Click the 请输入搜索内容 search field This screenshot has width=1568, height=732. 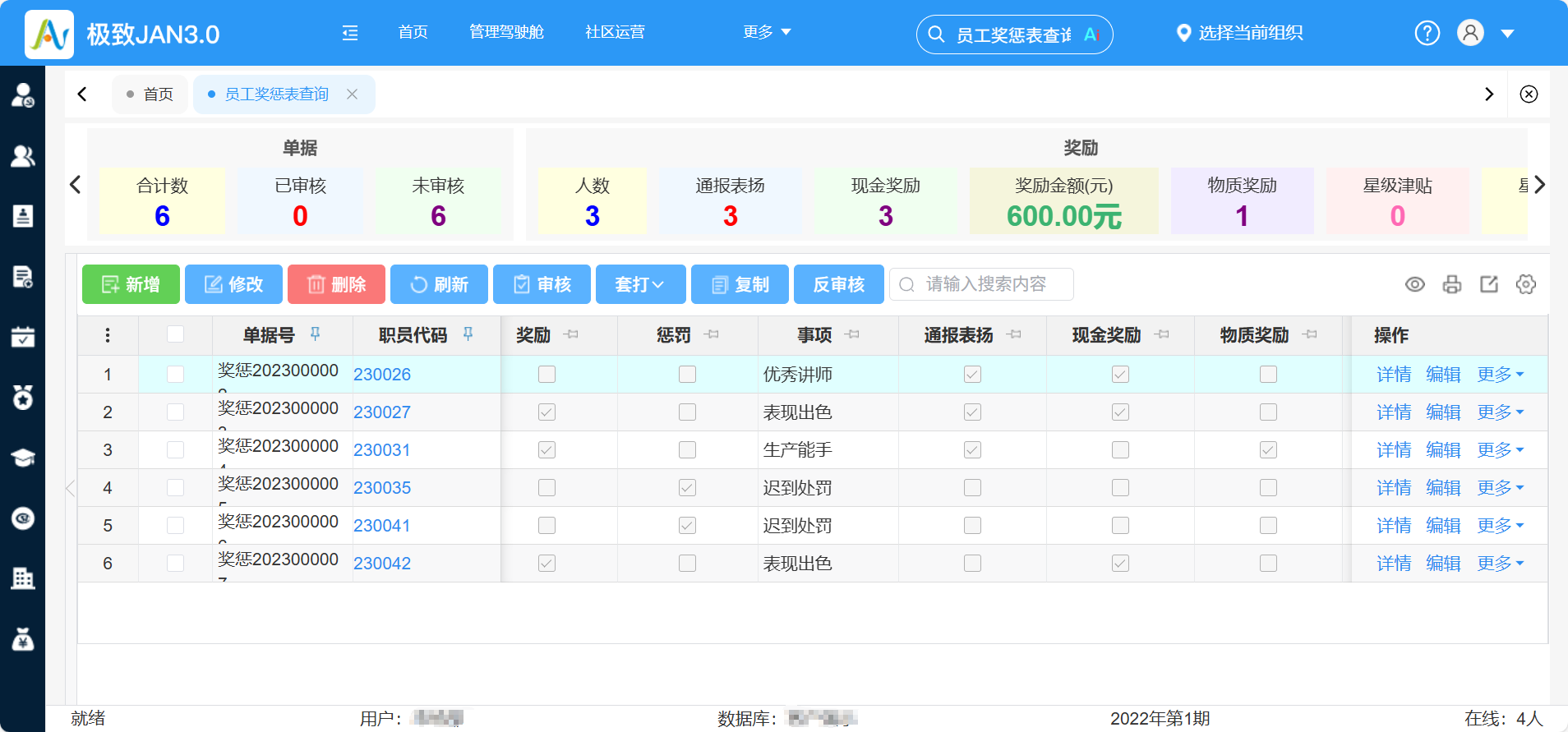point(986,284)
